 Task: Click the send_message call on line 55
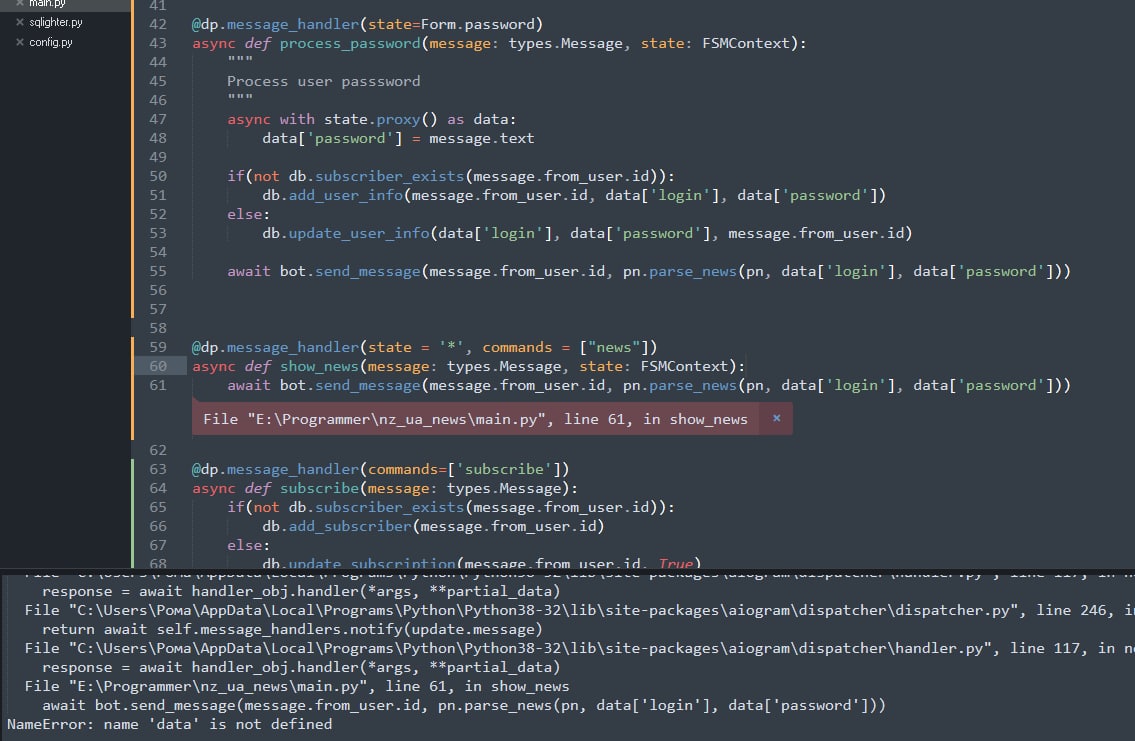coord(649,271)
